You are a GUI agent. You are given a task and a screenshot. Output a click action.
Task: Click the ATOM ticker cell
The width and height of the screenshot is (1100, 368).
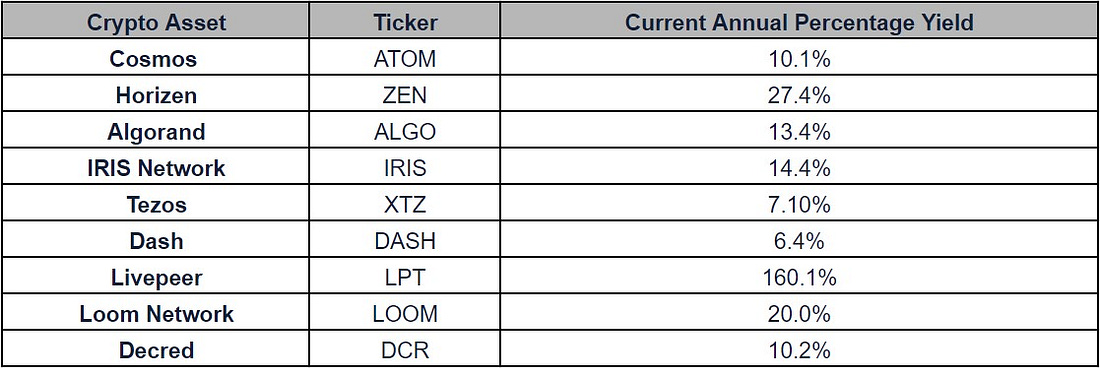point(405,58)
